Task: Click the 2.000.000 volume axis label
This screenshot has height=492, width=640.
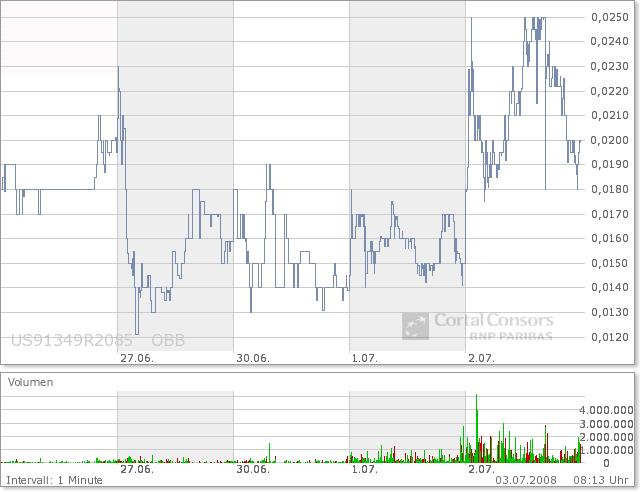Action: (x=606, y=437)
